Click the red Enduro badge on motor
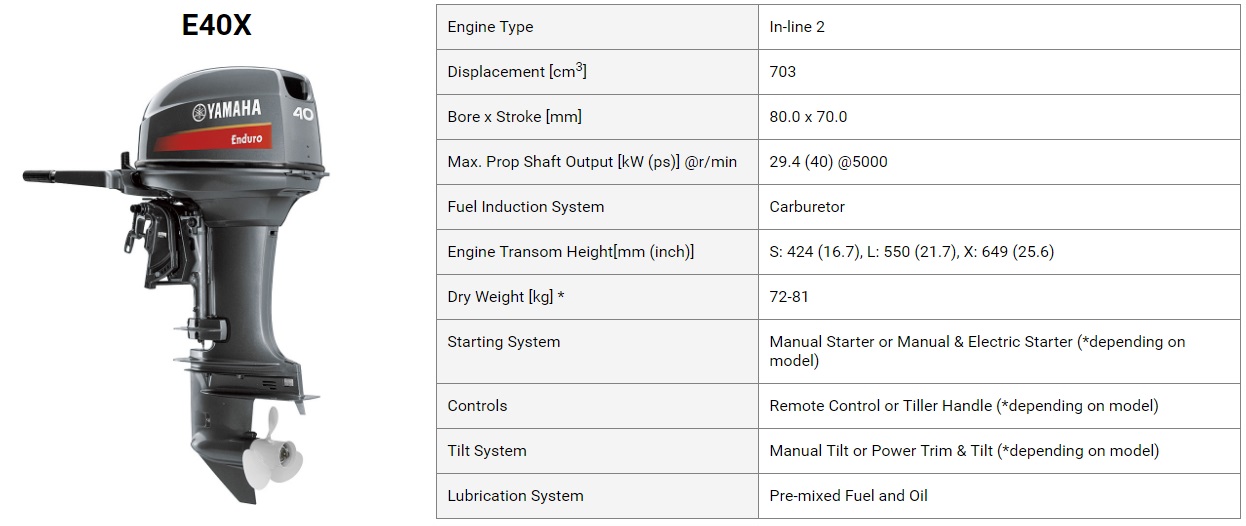 pos(212,139)
